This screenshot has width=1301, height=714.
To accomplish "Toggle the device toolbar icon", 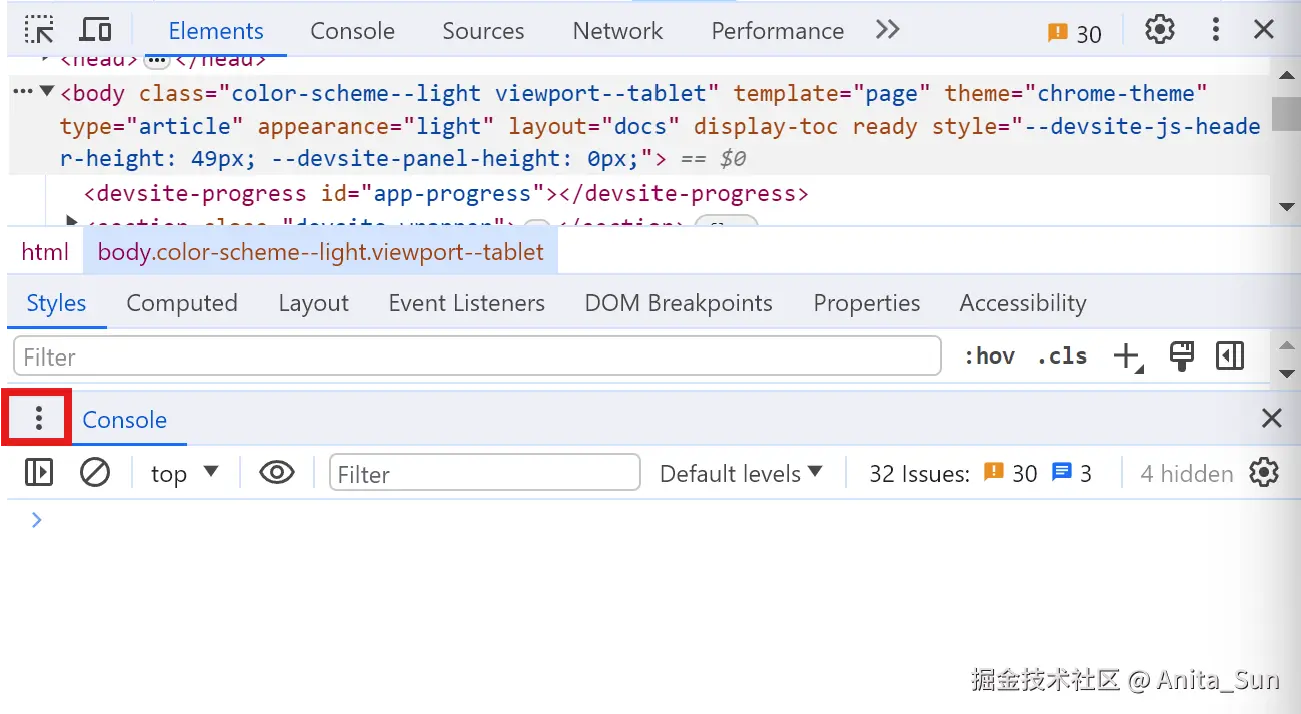I will [95, 30].
